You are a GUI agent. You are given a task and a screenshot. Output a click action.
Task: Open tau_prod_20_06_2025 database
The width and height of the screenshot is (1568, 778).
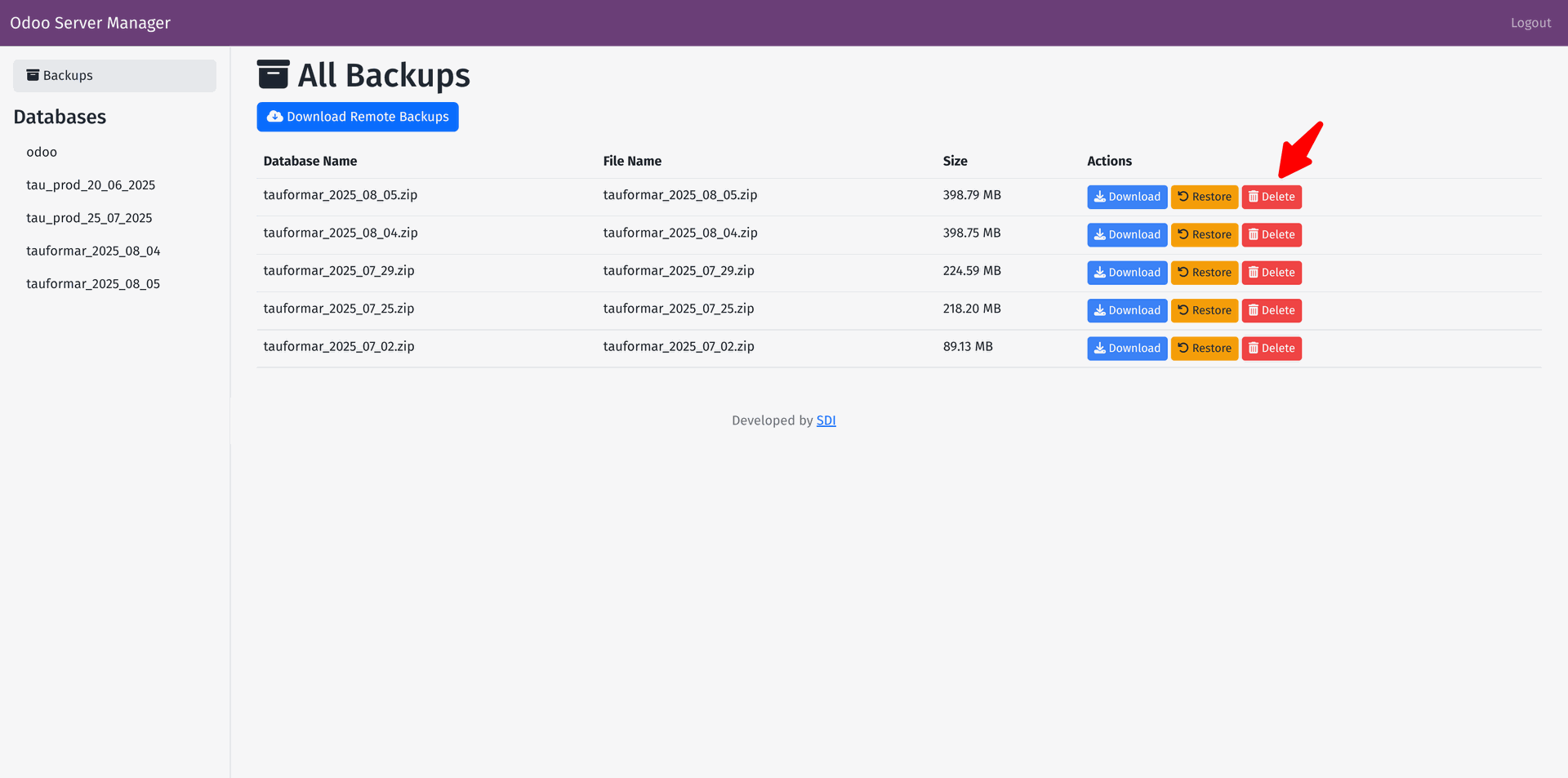(91, 185)
